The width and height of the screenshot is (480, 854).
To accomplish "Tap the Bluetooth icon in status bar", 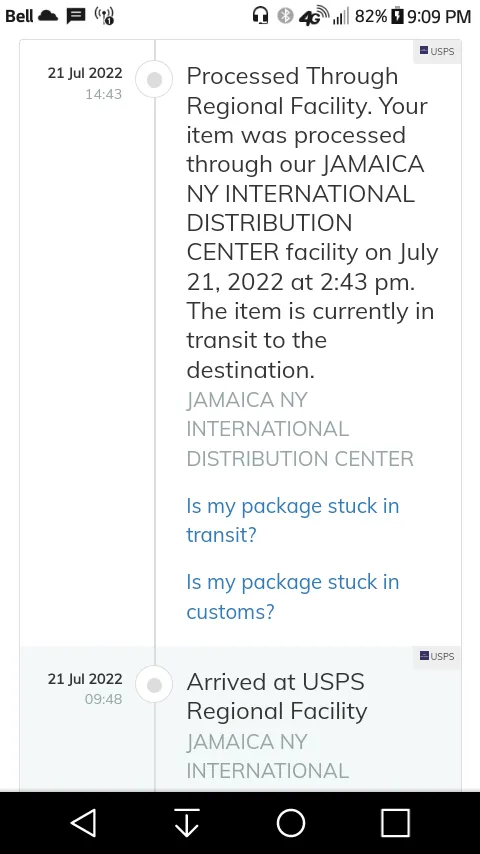I will point(285,16).
